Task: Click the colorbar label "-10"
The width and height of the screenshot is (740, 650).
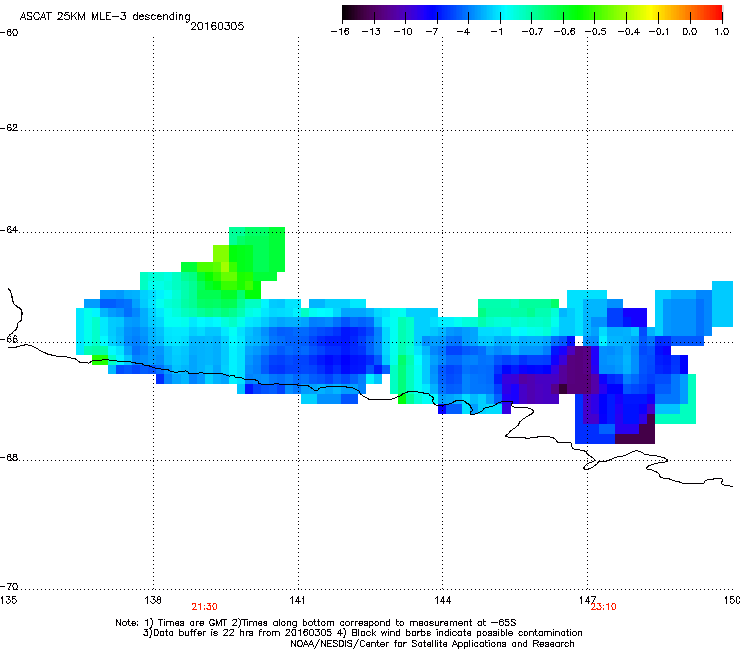Action: [x=403, y=32]
